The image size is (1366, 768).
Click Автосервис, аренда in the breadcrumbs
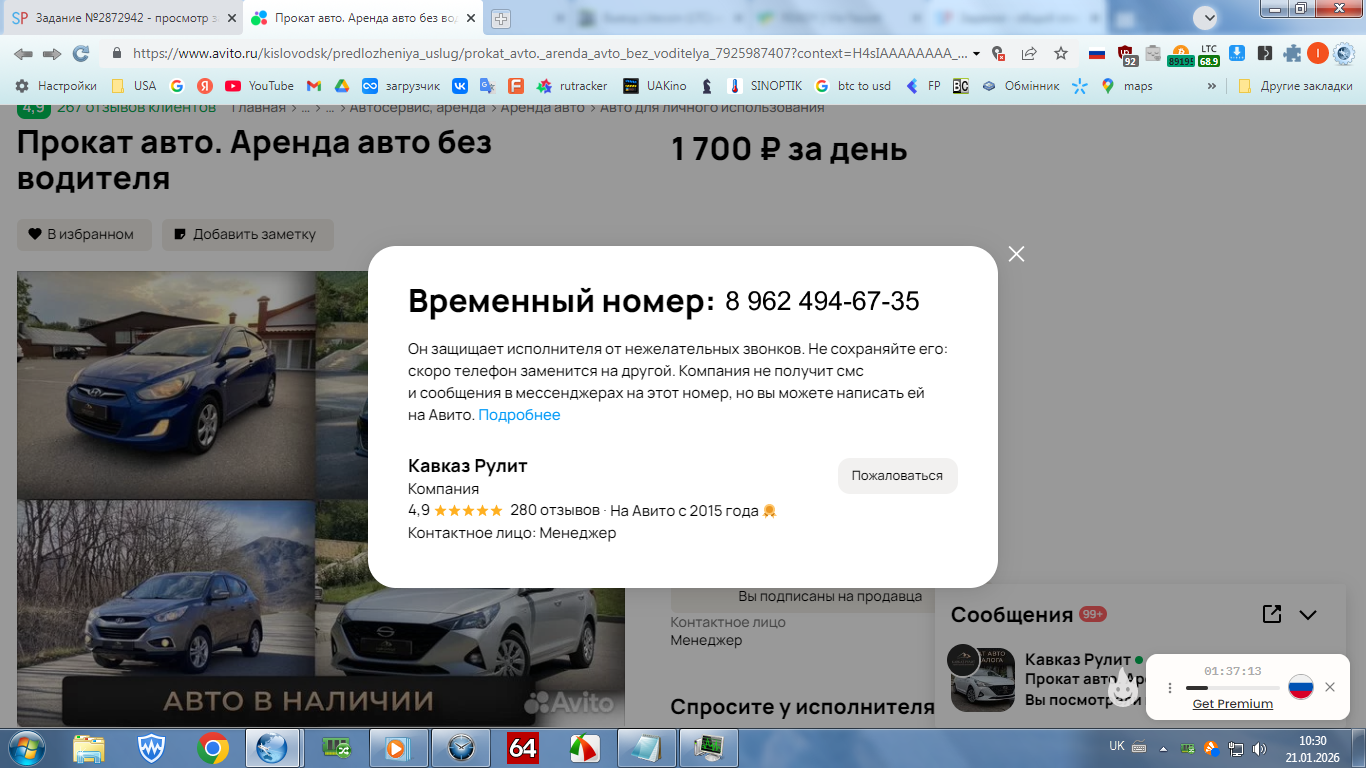(418, 107)
